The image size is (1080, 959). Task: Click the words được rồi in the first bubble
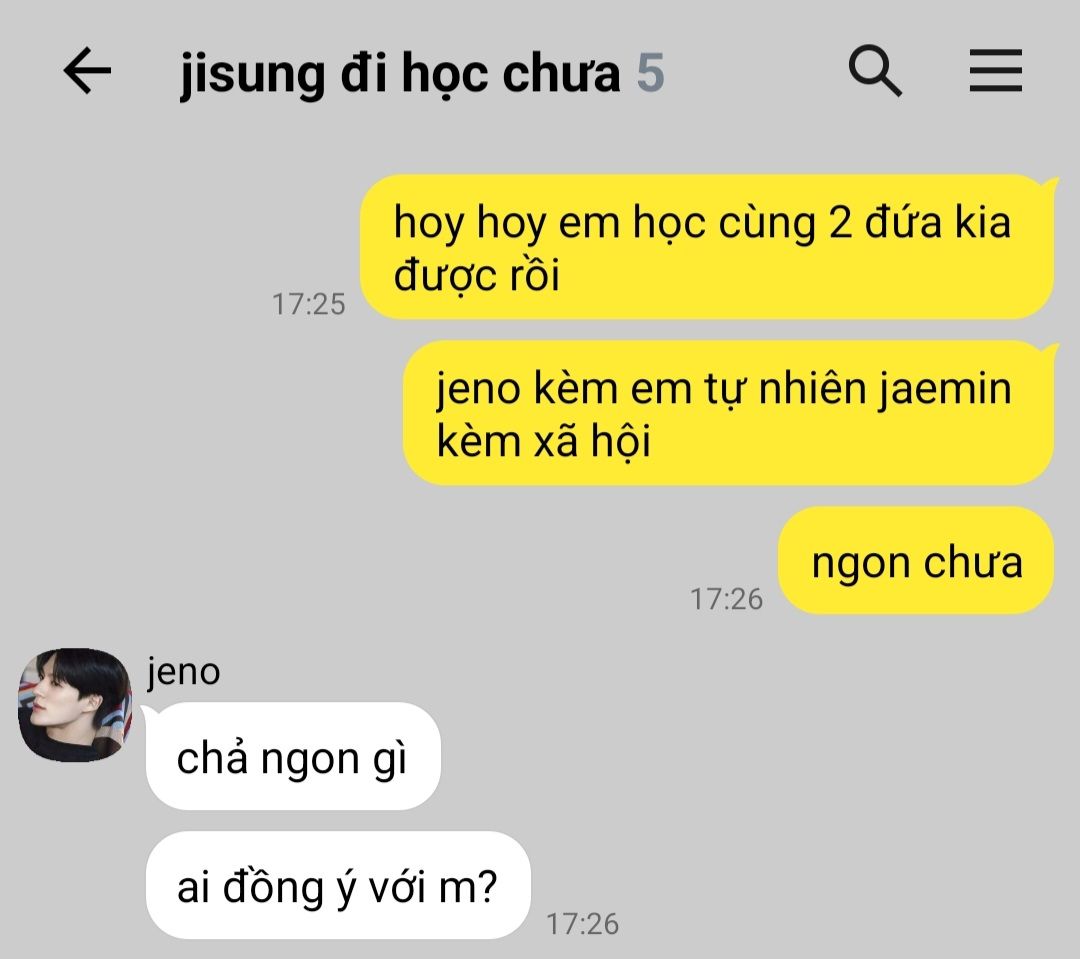pos(477,276)
